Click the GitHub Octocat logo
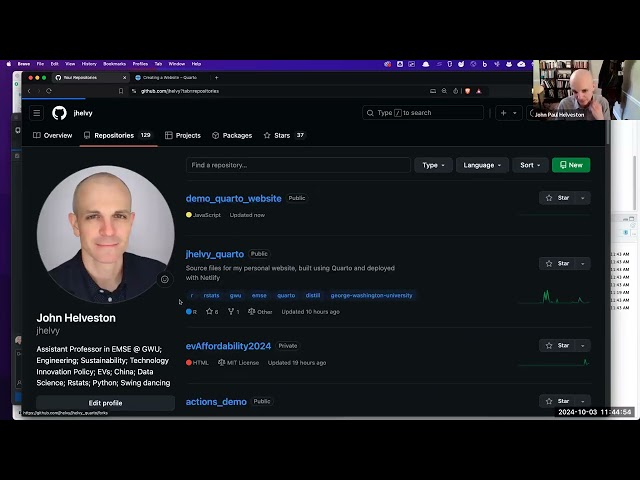Viewport: 640px width, 480px height. (x=59, y=113)
